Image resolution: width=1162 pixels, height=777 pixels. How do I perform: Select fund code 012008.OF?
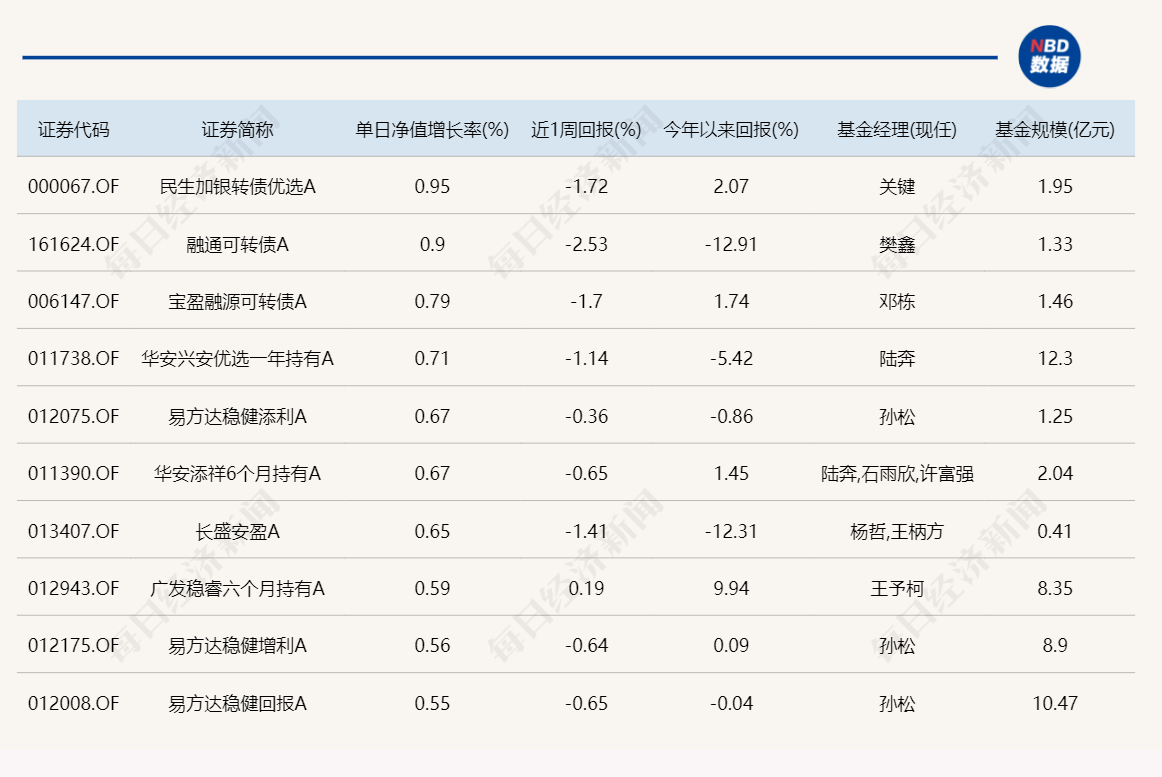73,703
